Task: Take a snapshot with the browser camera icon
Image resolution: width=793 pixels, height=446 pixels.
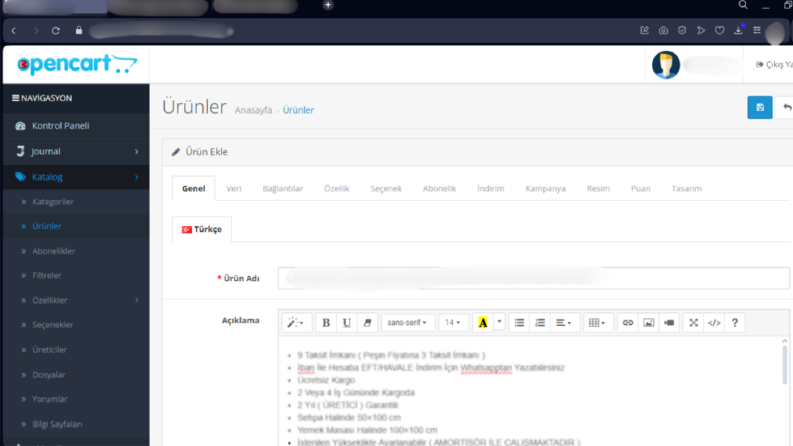Action: [x=663, y=30]
